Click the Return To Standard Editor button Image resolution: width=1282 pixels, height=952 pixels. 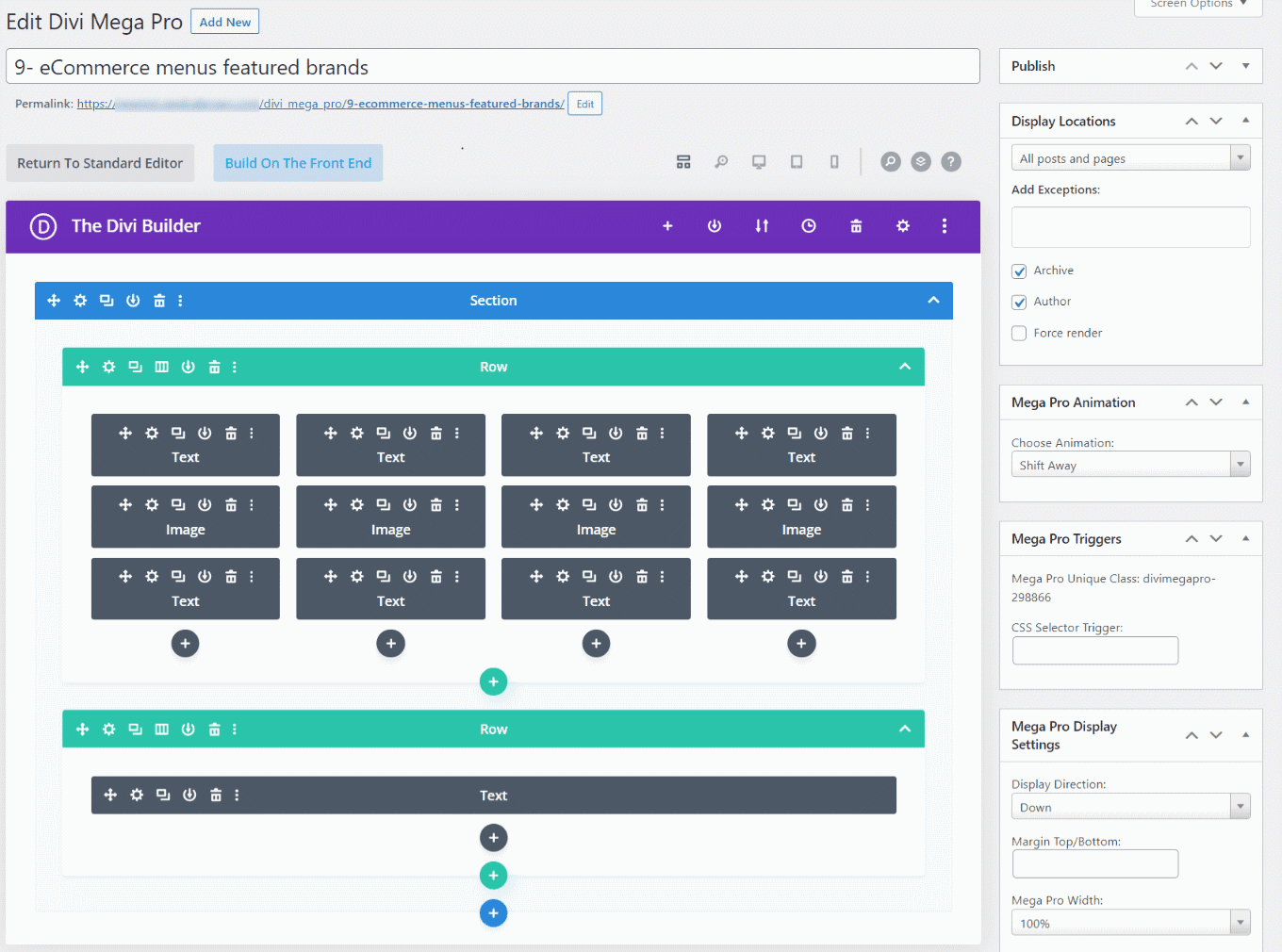point(99,162)
